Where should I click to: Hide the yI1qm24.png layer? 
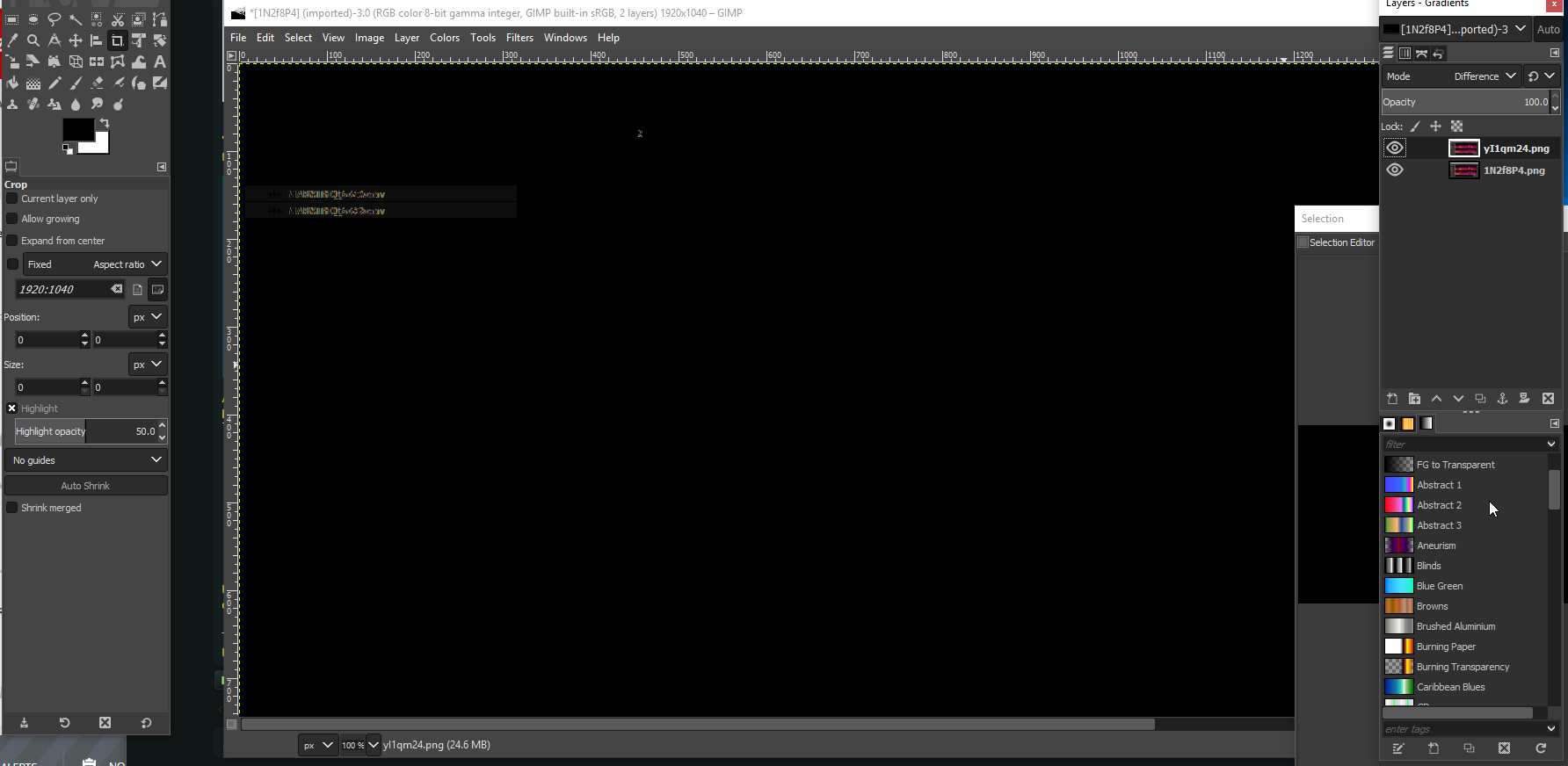[1395, 148]
